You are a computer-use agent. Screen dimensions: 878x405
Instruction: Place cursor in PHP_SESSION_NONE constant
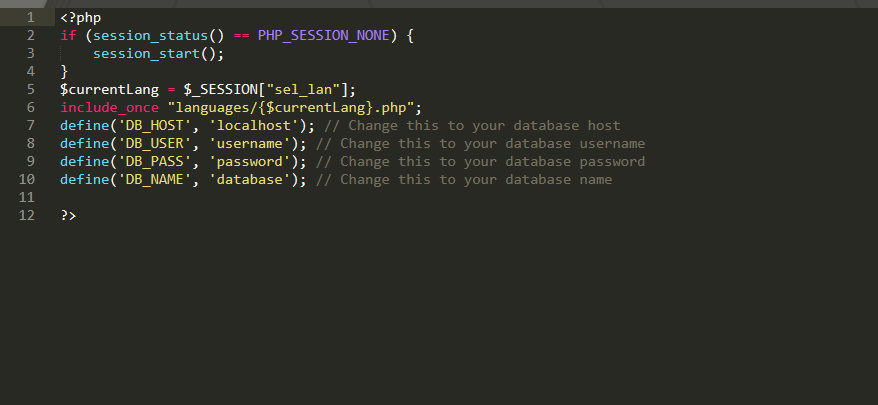click(x=323, y=35)
